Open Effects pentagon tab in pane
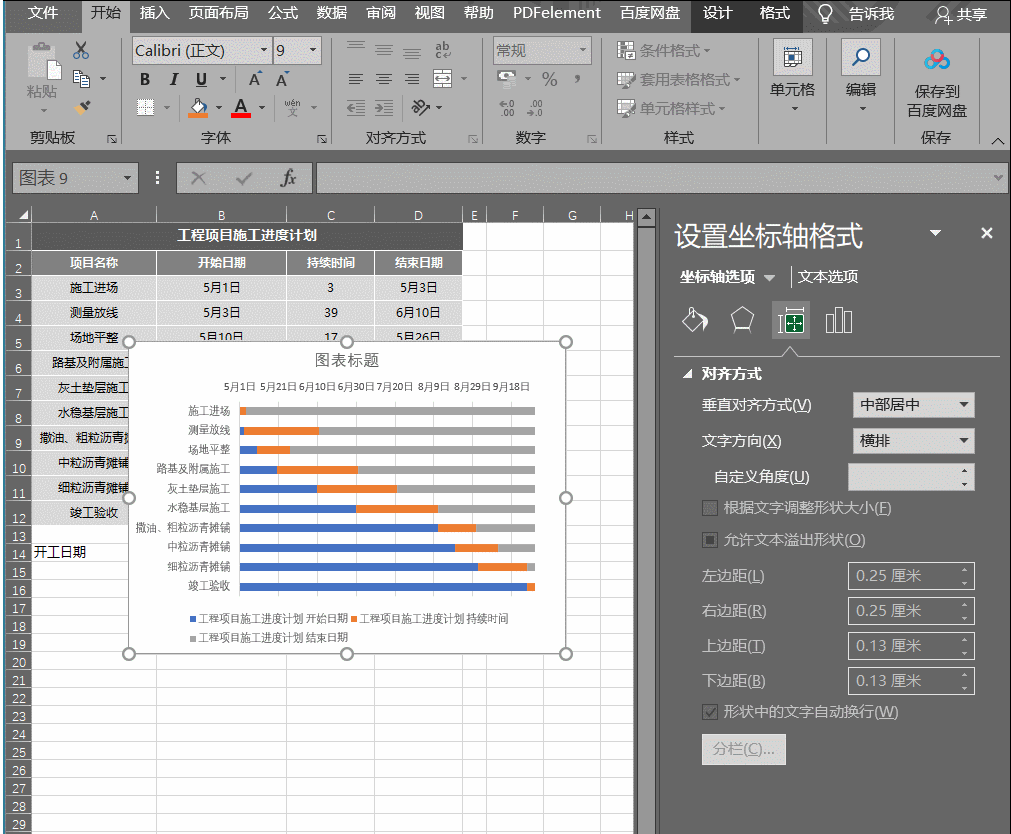Screen dimensions: 1011x834 [x=742, y=320]
